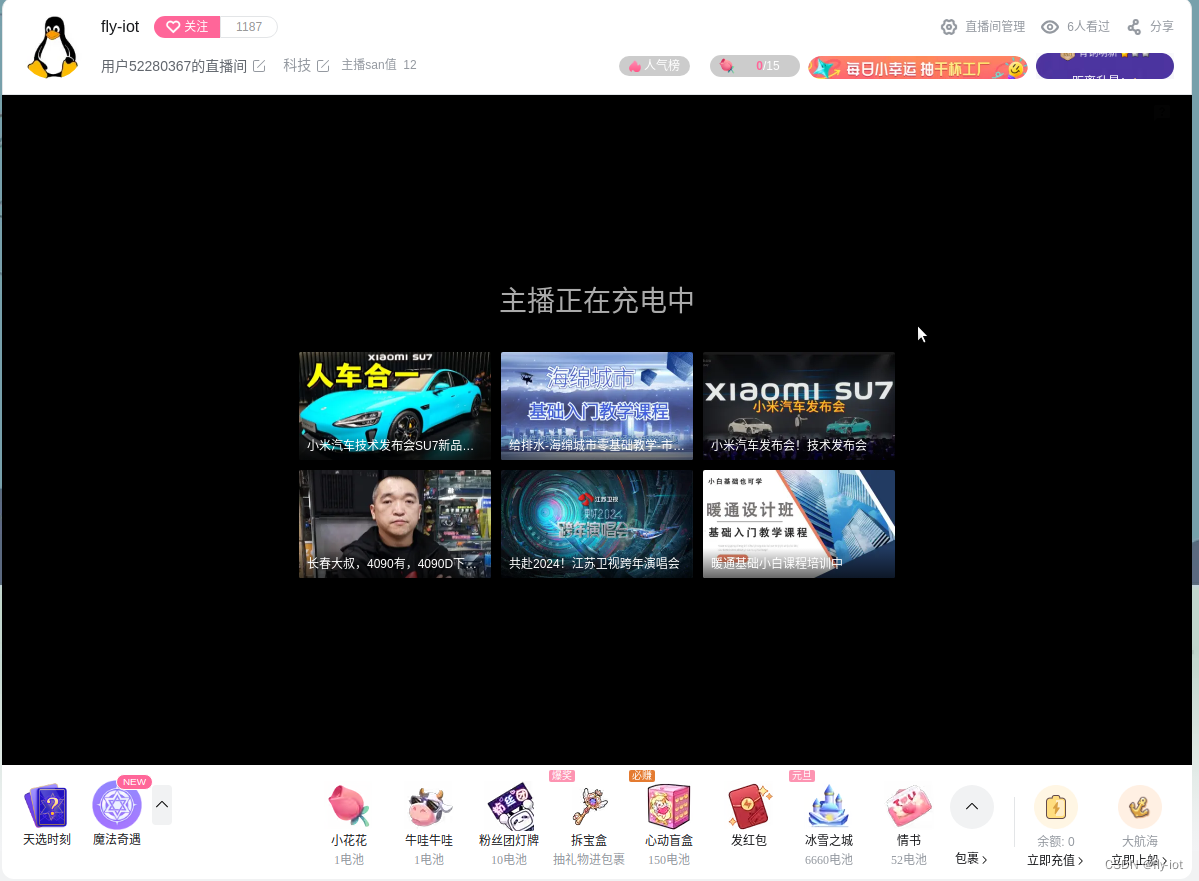Viewport: 1199px width, 881px height.
Task: Edit the 科技 category pencil icon
Action: point(323,66)
